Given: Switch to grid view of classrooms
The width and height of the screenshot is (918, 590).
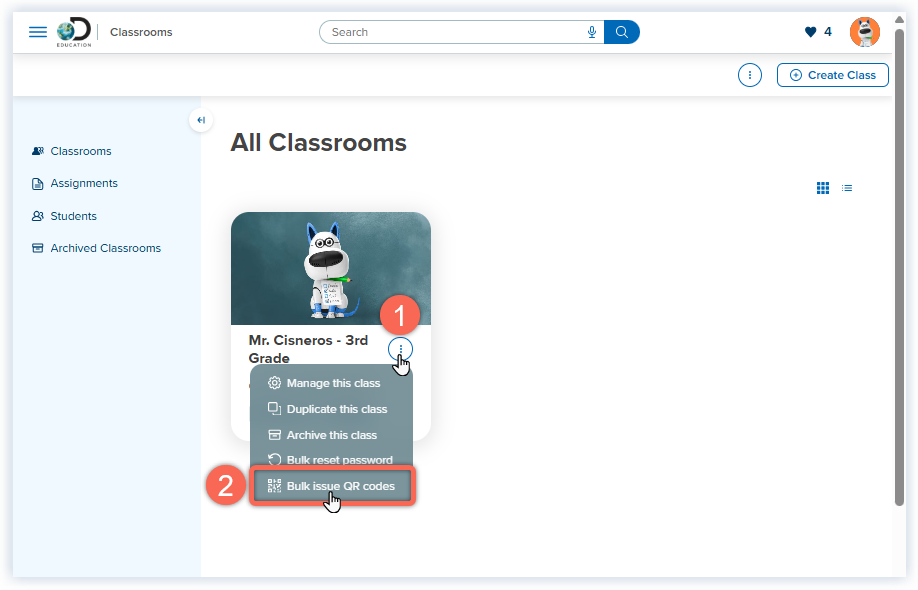Looking at the screenshot, I should [x=823, y=187].
